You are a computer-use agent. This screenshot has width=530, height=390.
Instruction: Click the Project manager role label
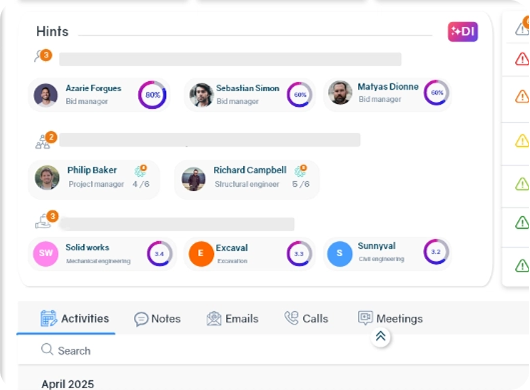click(x=96, y=184)
